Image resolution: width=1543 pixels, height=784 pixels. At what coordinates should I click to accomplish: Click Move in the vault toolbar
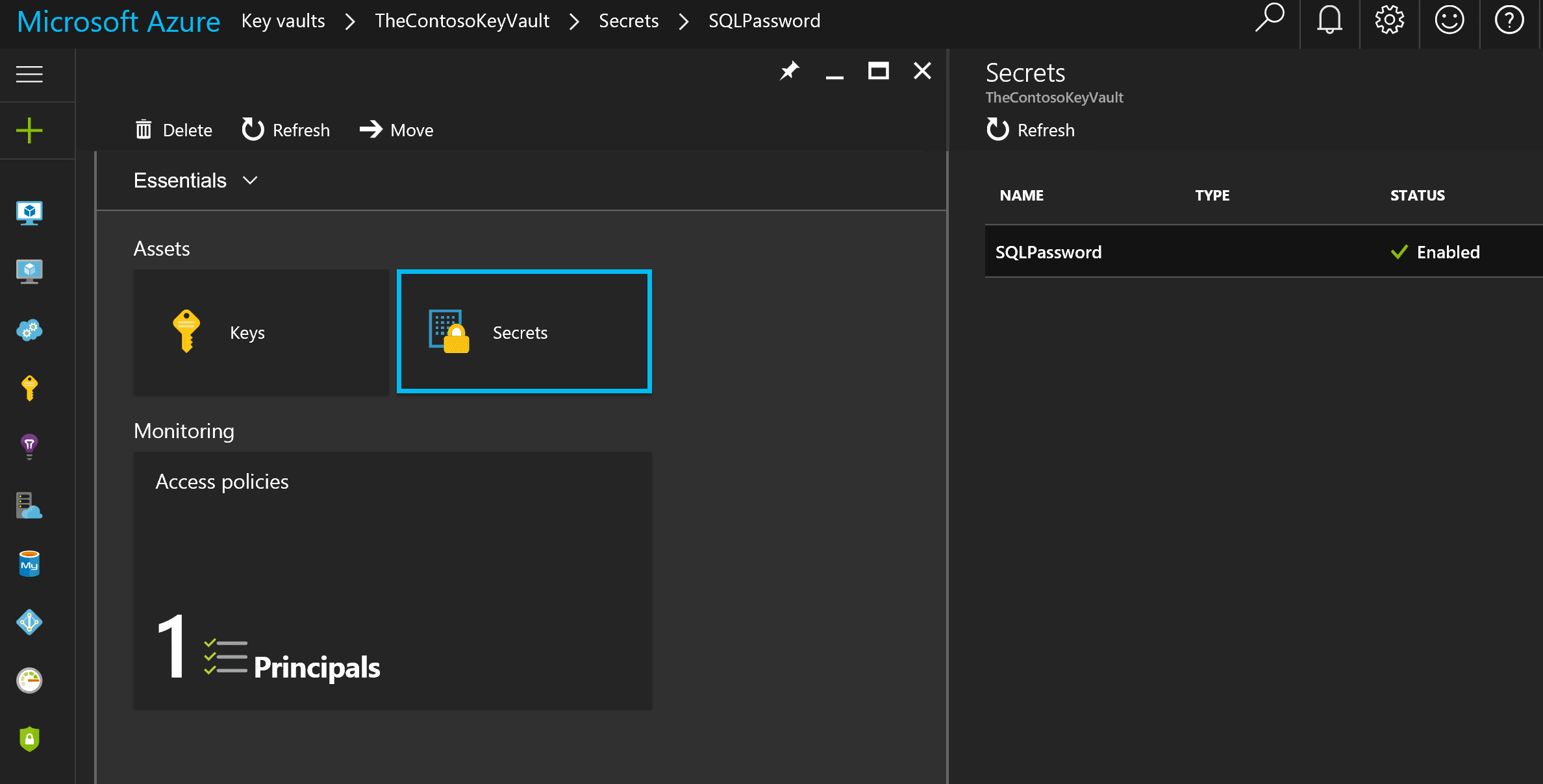click(396, 130)
